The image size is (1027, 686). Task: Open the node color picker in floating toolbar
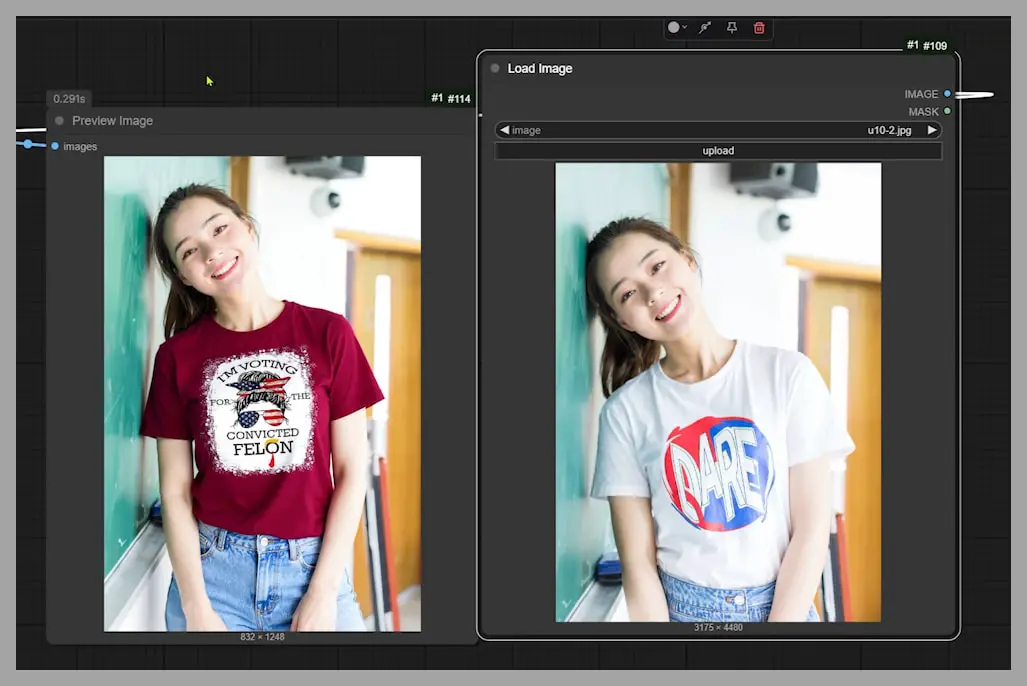(677, 28)
